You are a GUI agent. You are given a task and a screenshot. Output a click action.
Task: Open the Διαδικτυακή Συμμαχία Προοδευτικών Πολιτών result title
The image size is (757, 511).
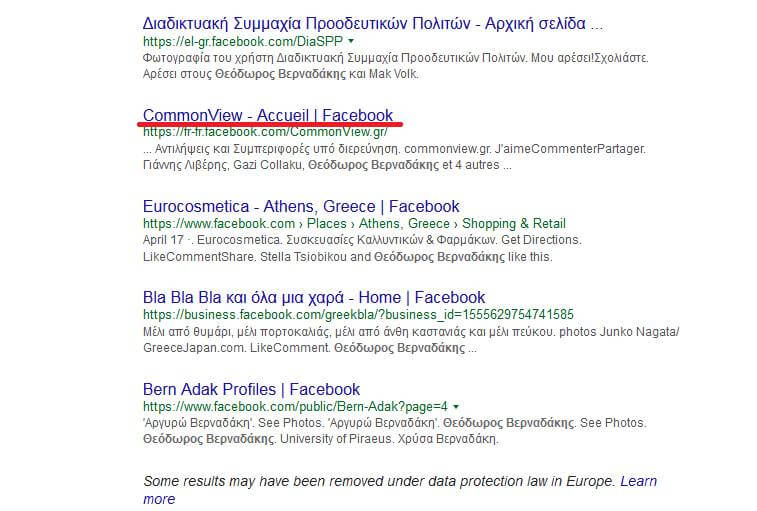coord(372,23)
